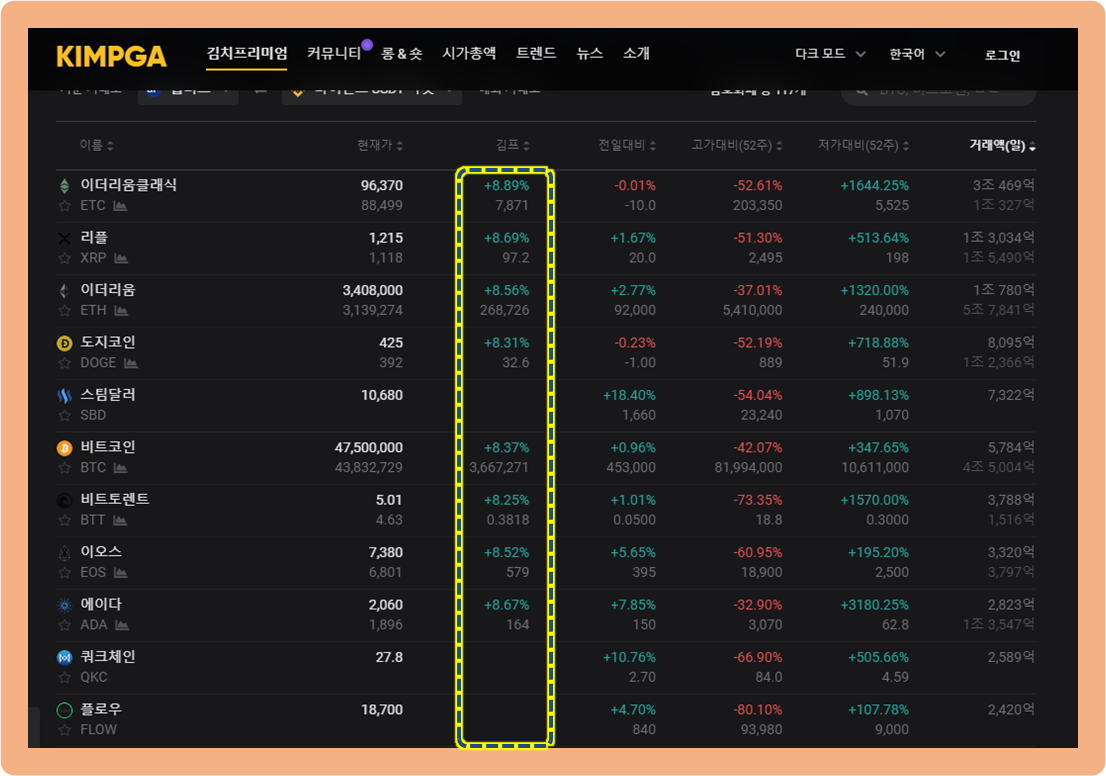Sort by 고가대비(52주) column
The width and height of the screenshot is (1106, 776).
click(x=737, y=145)
